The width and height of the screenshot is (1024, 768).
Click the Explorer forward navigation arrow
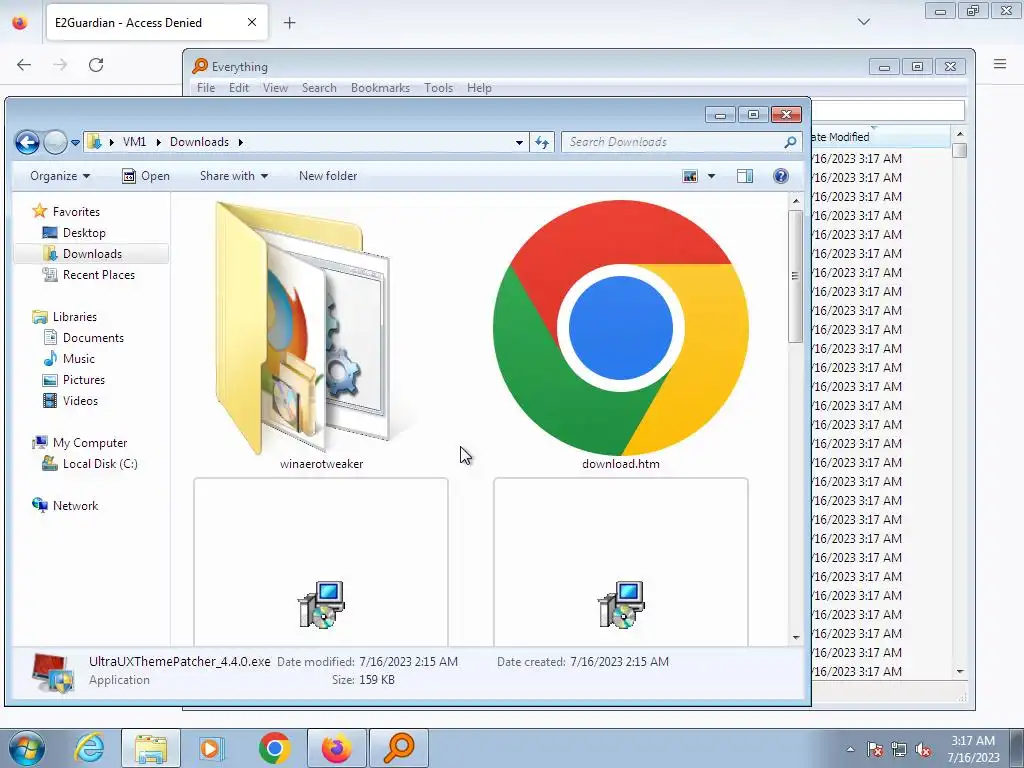(x=56, y=142)
